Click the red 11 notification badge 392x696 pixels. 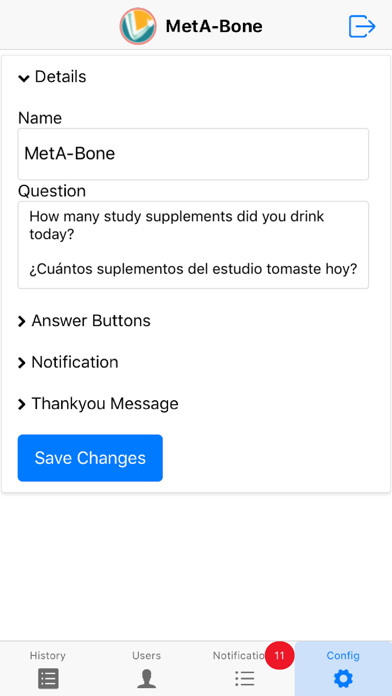click(x=279, y=655)
